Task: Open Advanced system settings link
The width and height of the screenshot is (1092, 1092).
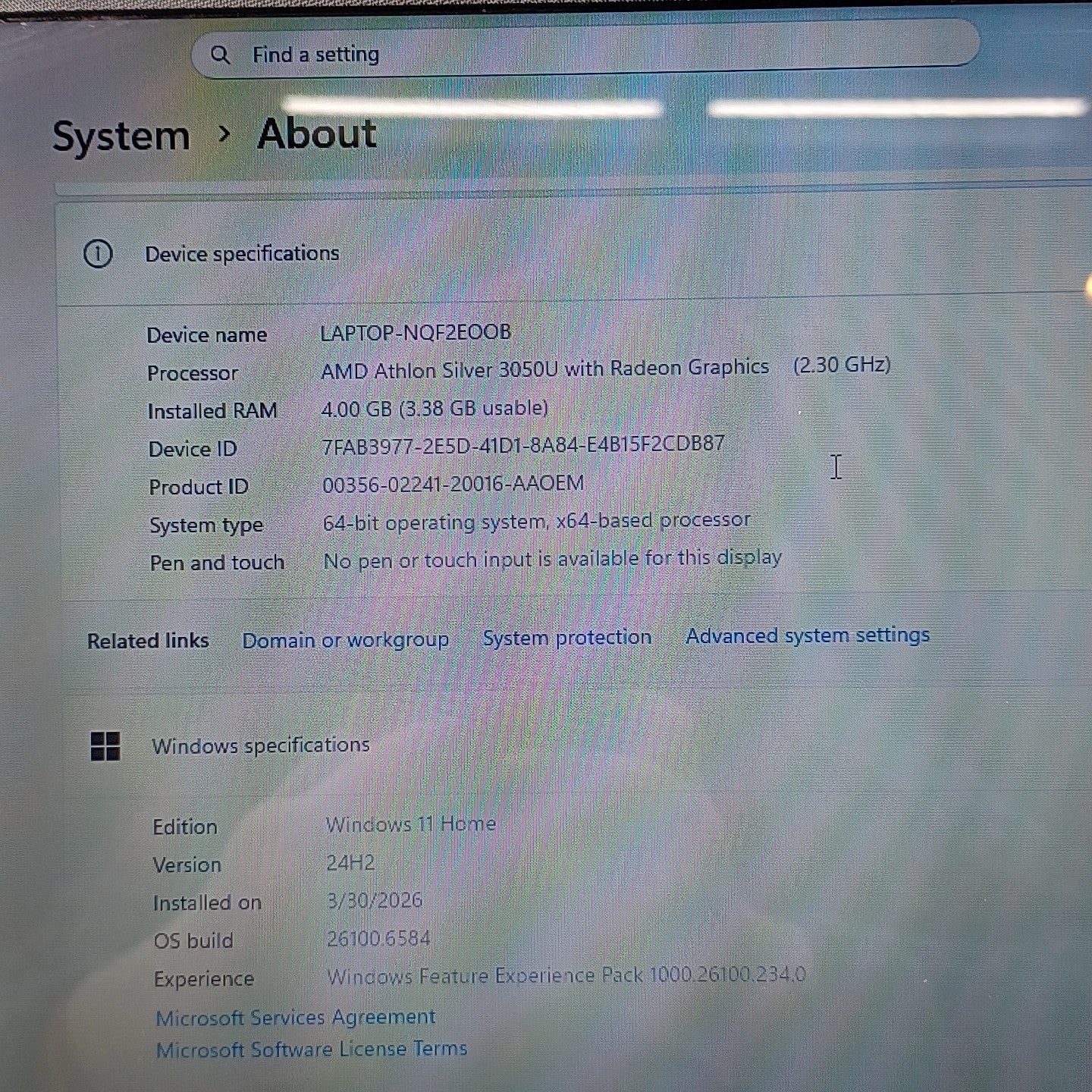Action: point(807,635)
